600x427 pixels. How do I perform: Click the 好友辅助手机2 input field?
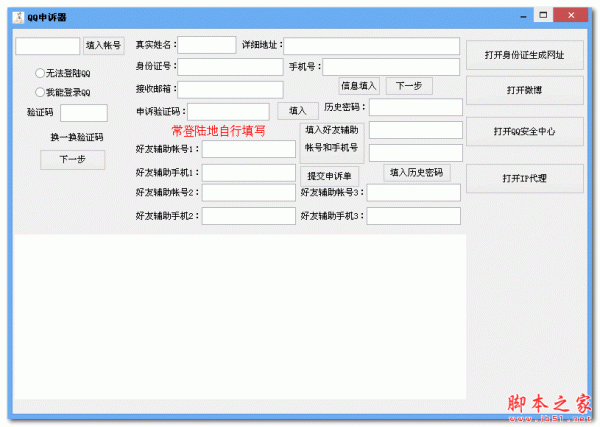tap(249, 216)
